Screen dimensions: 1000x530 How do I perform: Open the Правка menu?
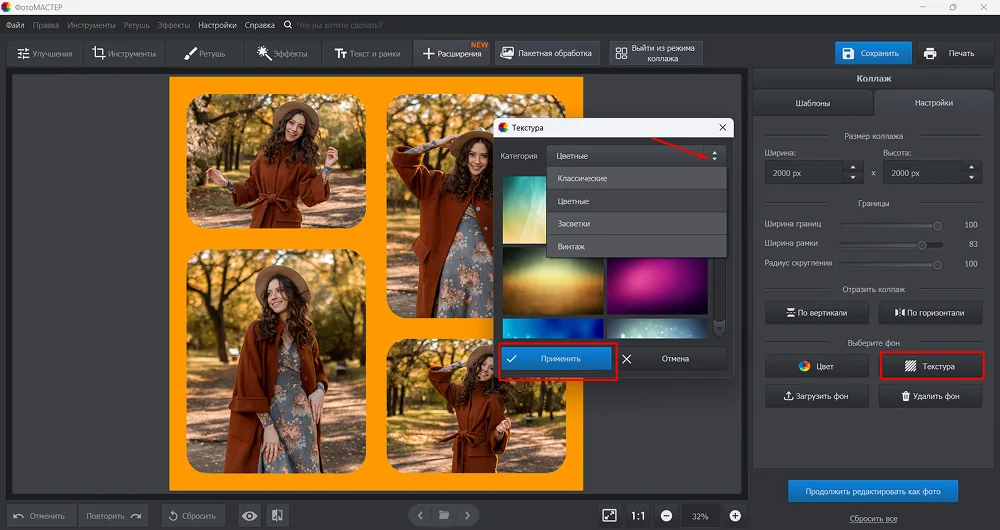click(45, 26)
